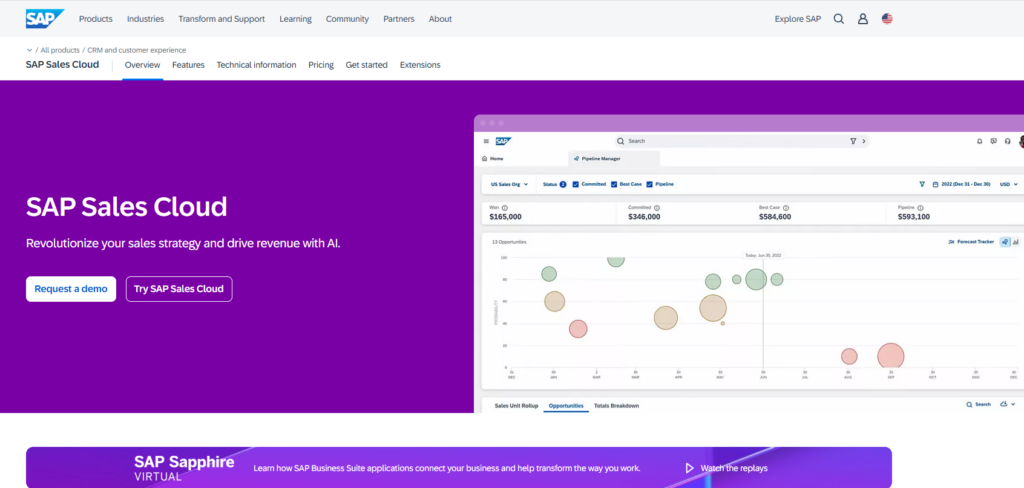
Task: Expand the US Sales Org dropdown
Action: (x=509, y=184)
